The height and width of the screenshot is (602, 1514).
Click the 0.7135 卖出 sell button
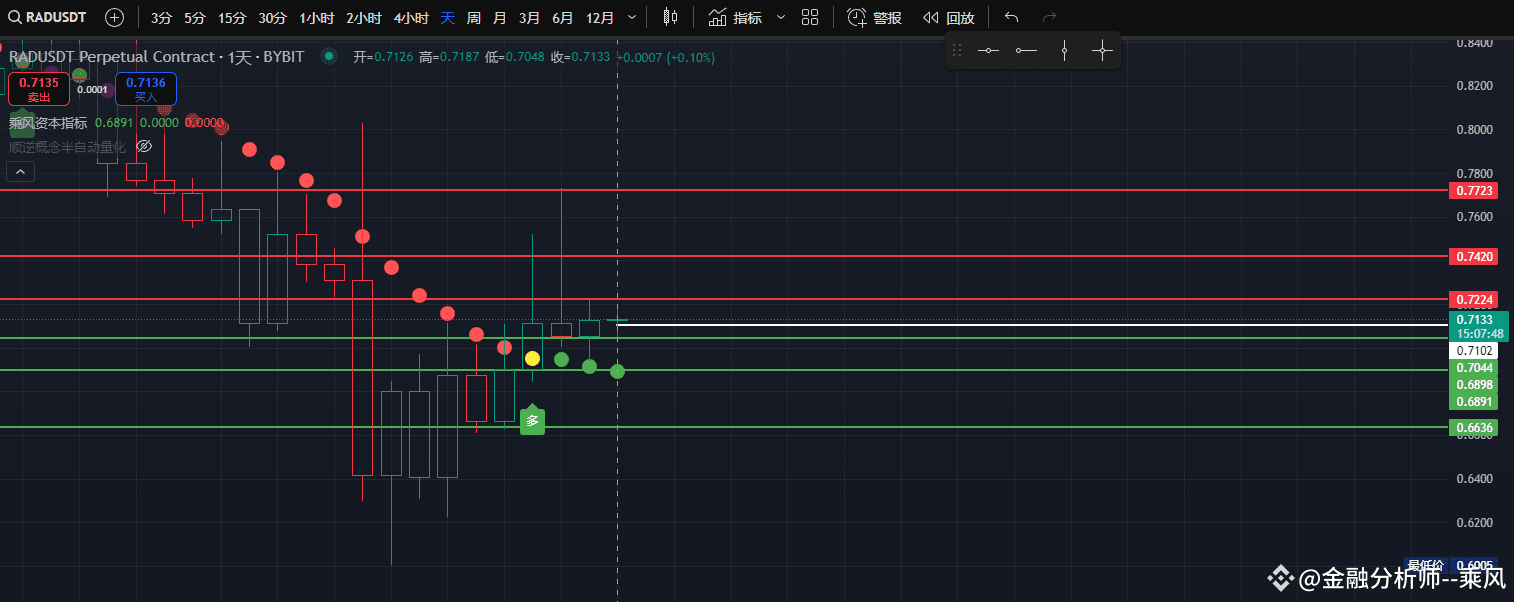click(x=39, y=89)
